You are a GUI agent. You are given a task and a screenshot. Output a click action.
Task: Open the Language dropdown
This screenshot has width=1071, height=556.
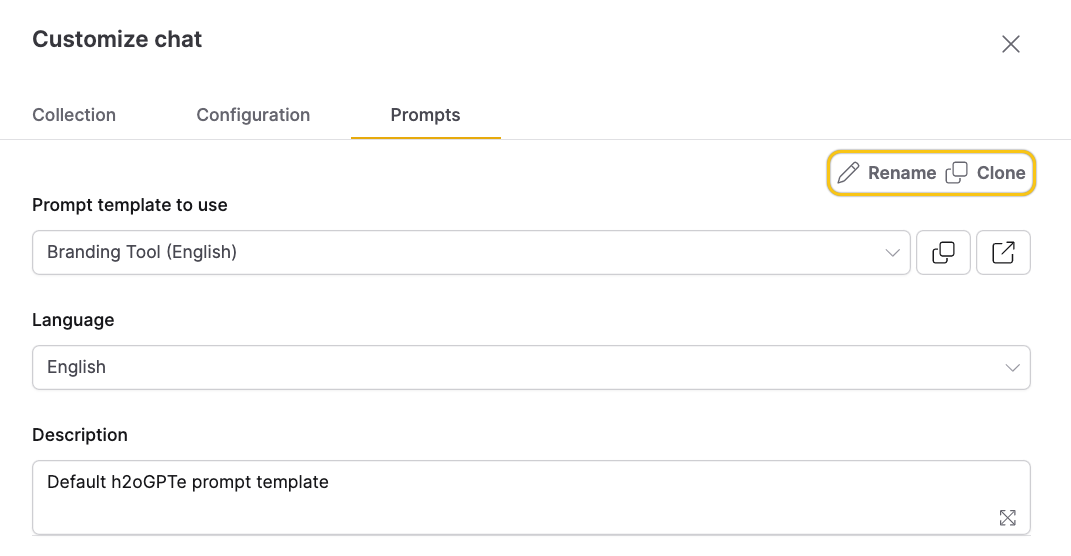coord(531,367)
